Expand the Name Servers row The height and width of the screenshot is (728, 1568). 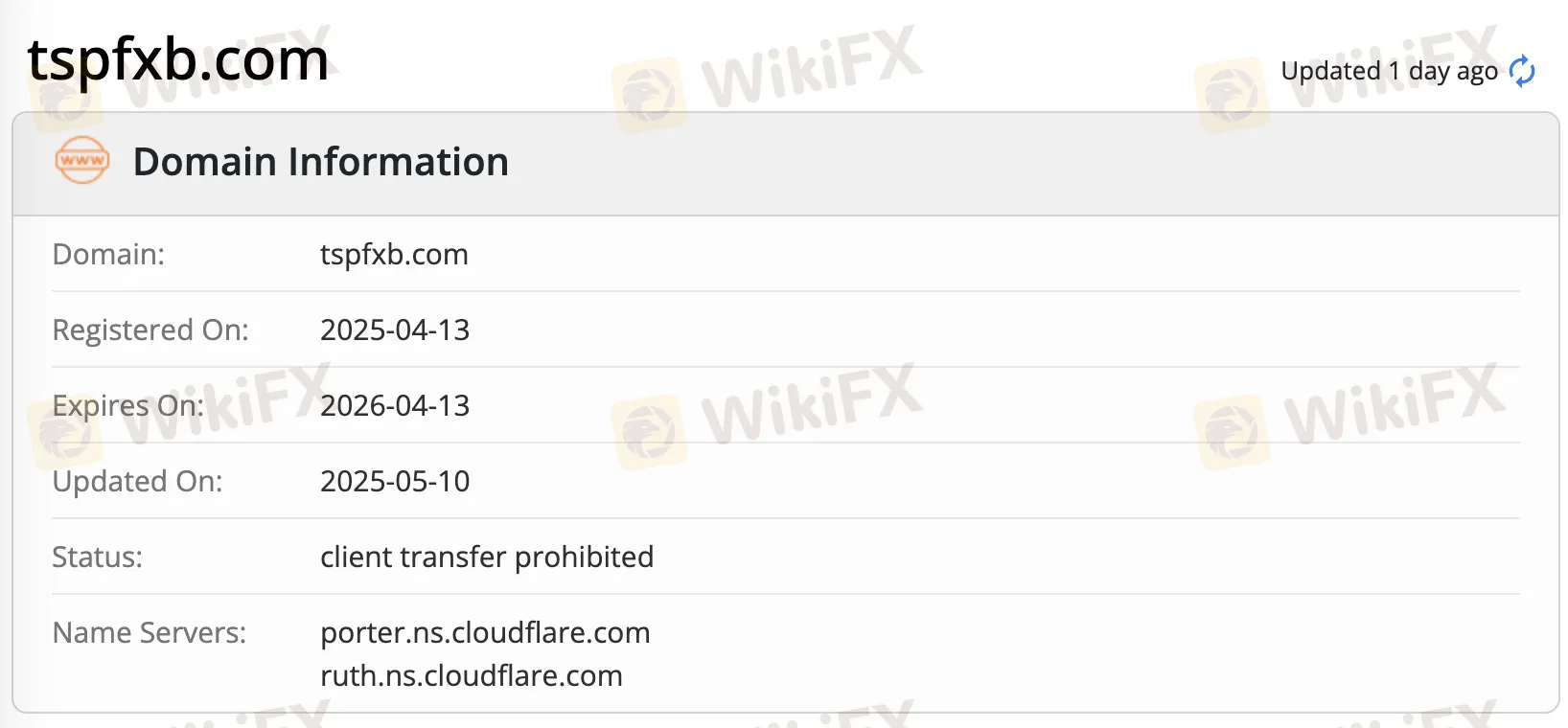point(150,632)
